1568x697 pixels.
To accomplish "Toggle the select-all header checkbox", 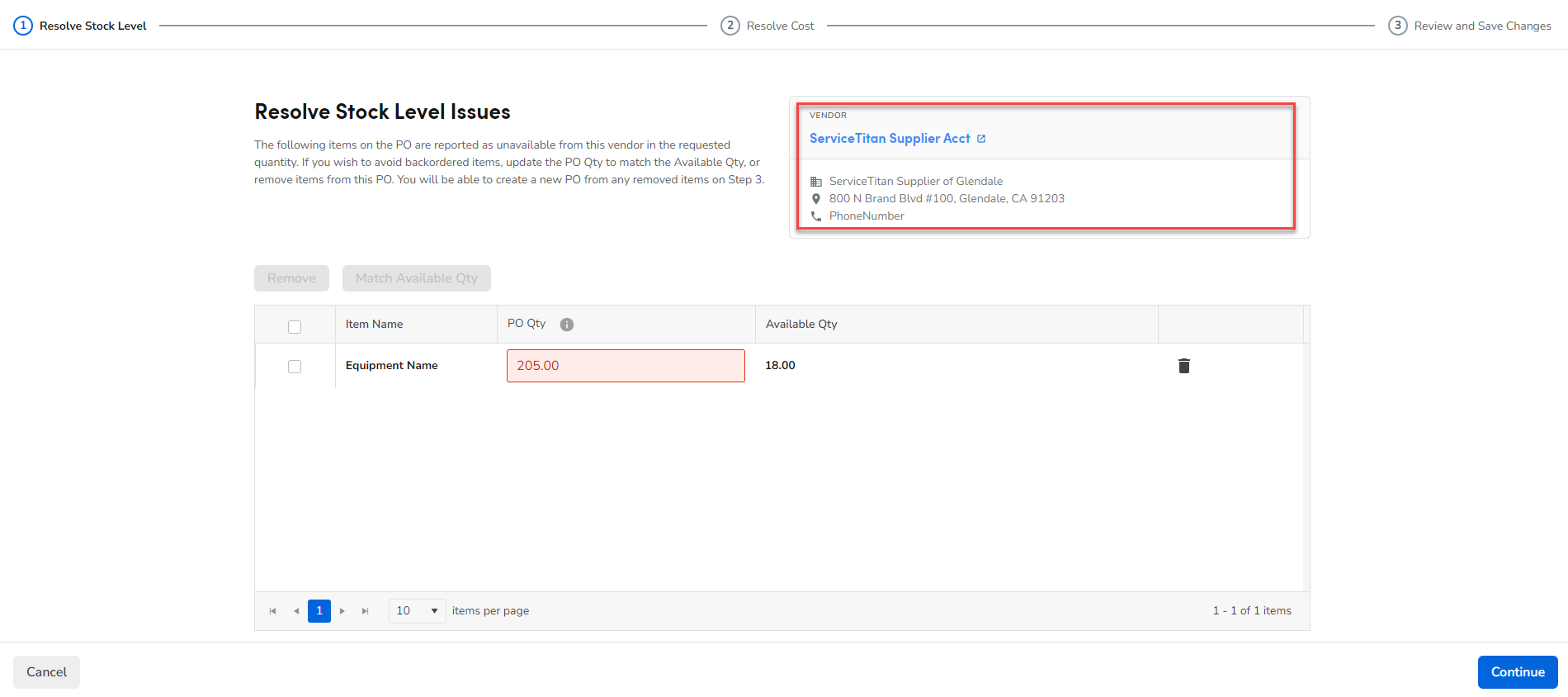I will tap(295, 327).
